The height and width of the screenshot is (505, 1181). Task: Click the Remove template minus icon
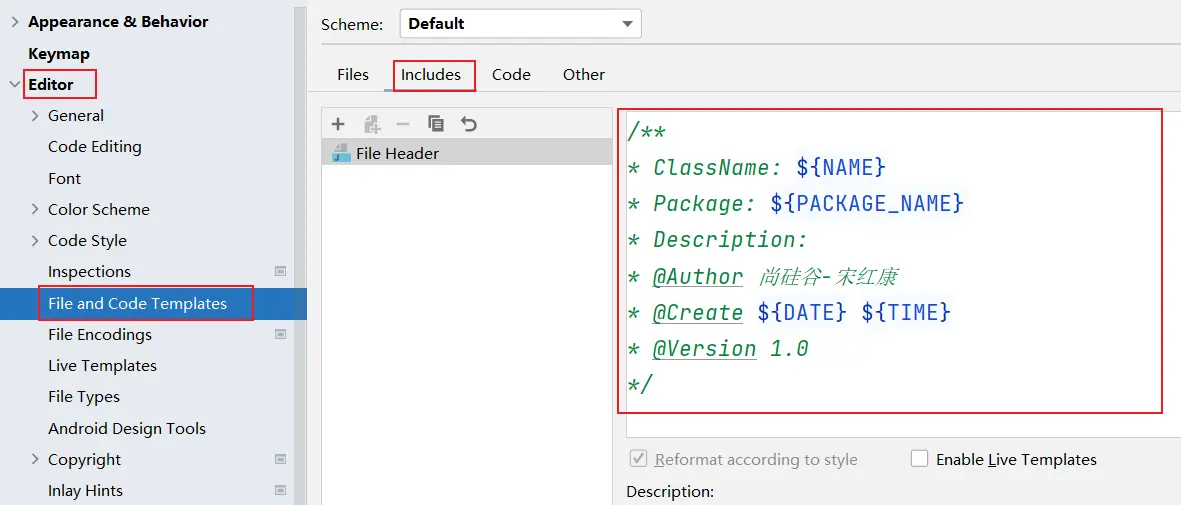coord(403,124)
